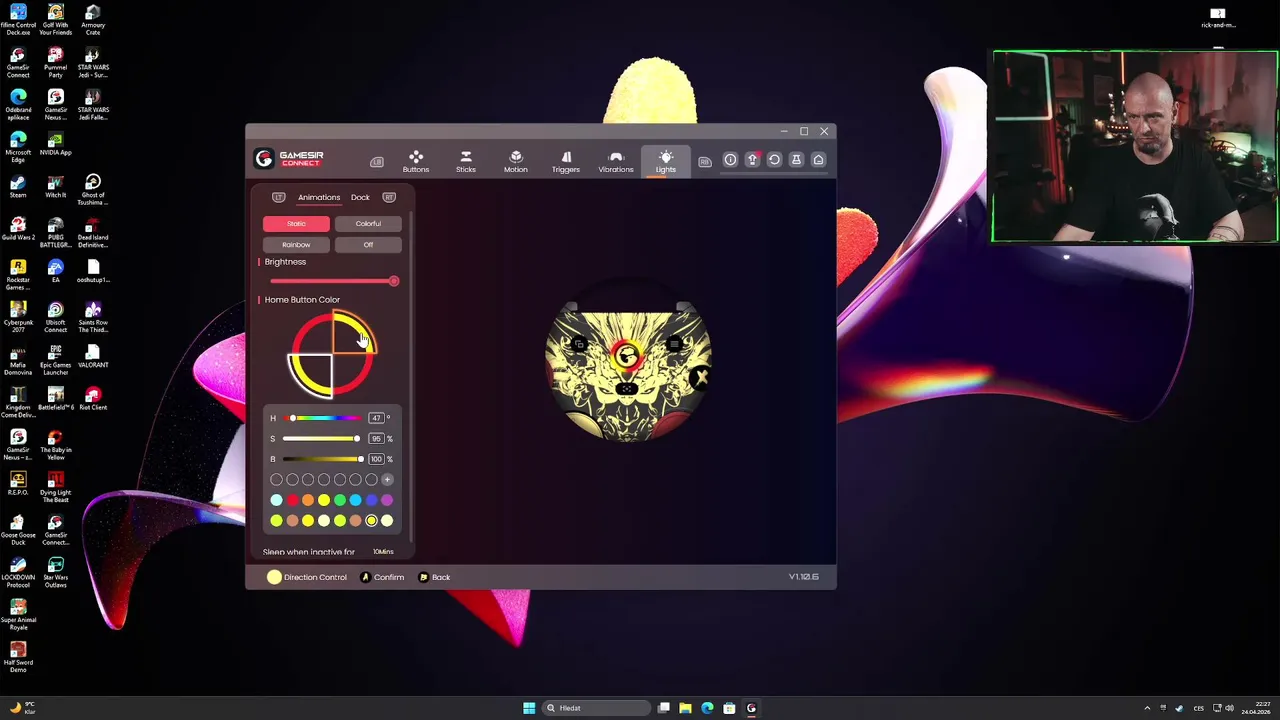1280x720 pixels.
Task: Select the Rainbow light mode
Action: click(x=296, y=245)
